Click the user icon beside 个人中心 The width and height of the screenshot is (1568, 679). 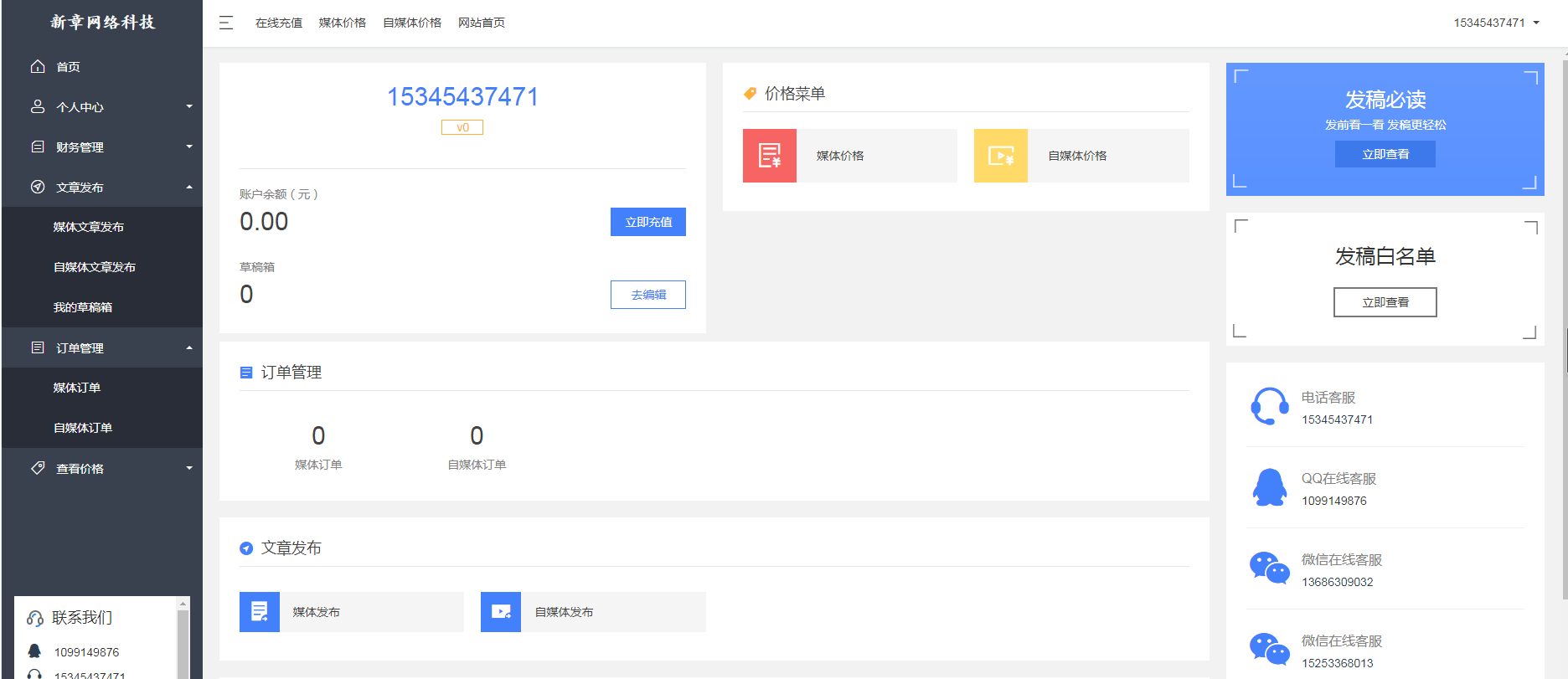(x=38, y=106)
